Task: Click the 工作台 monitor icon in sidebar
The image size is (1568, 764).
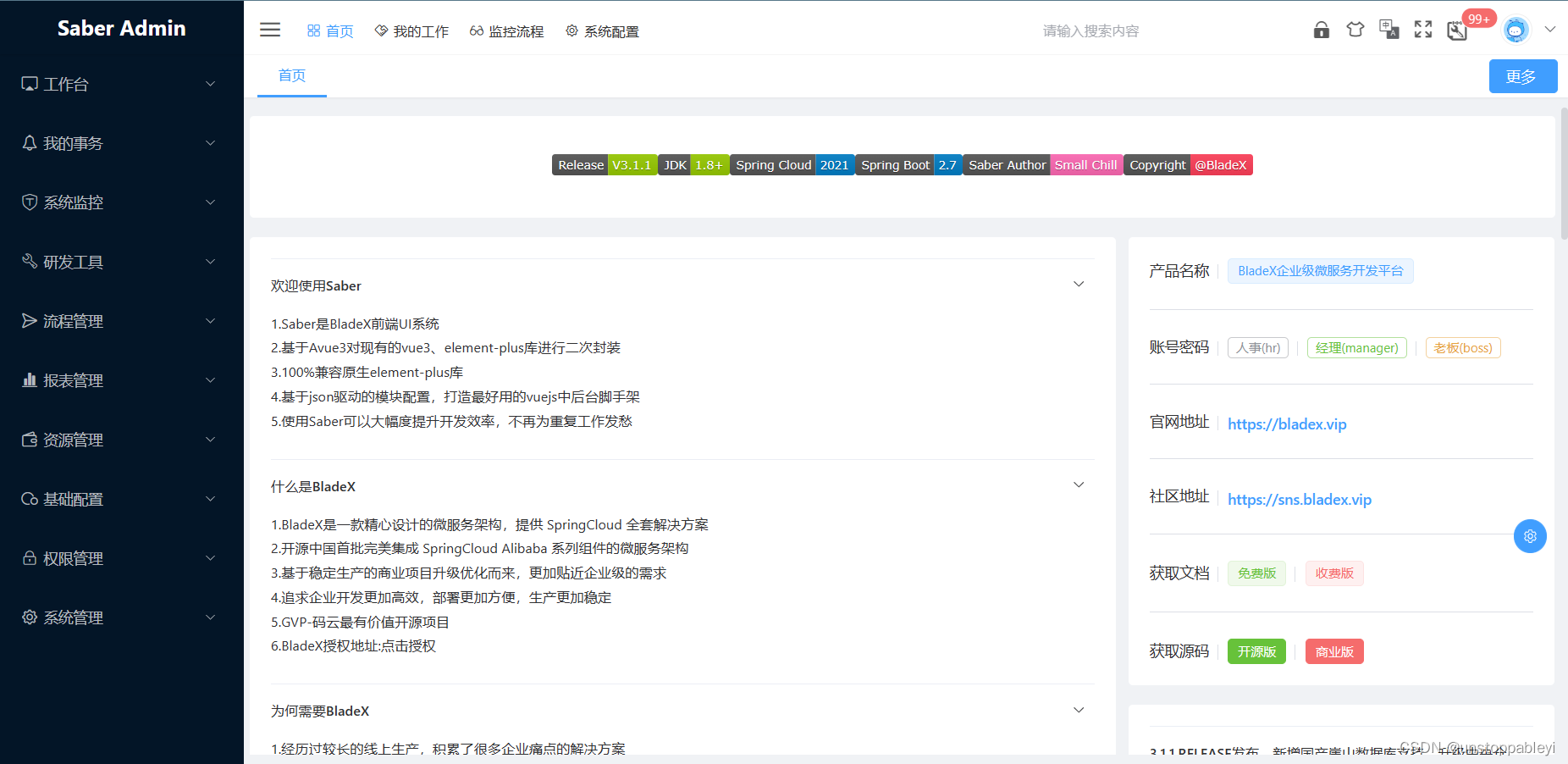Action: point(30,84)
